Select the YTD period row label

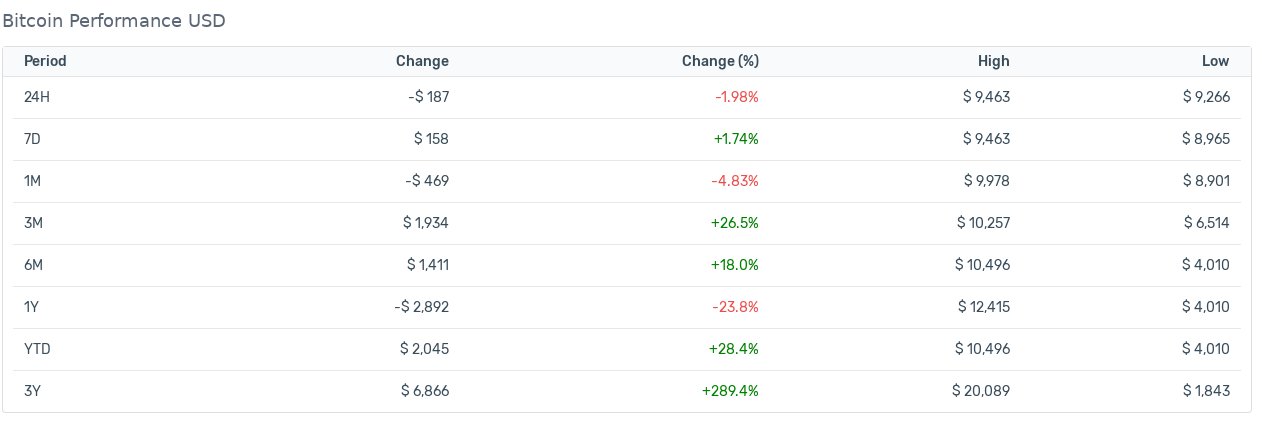click(37, 349)
